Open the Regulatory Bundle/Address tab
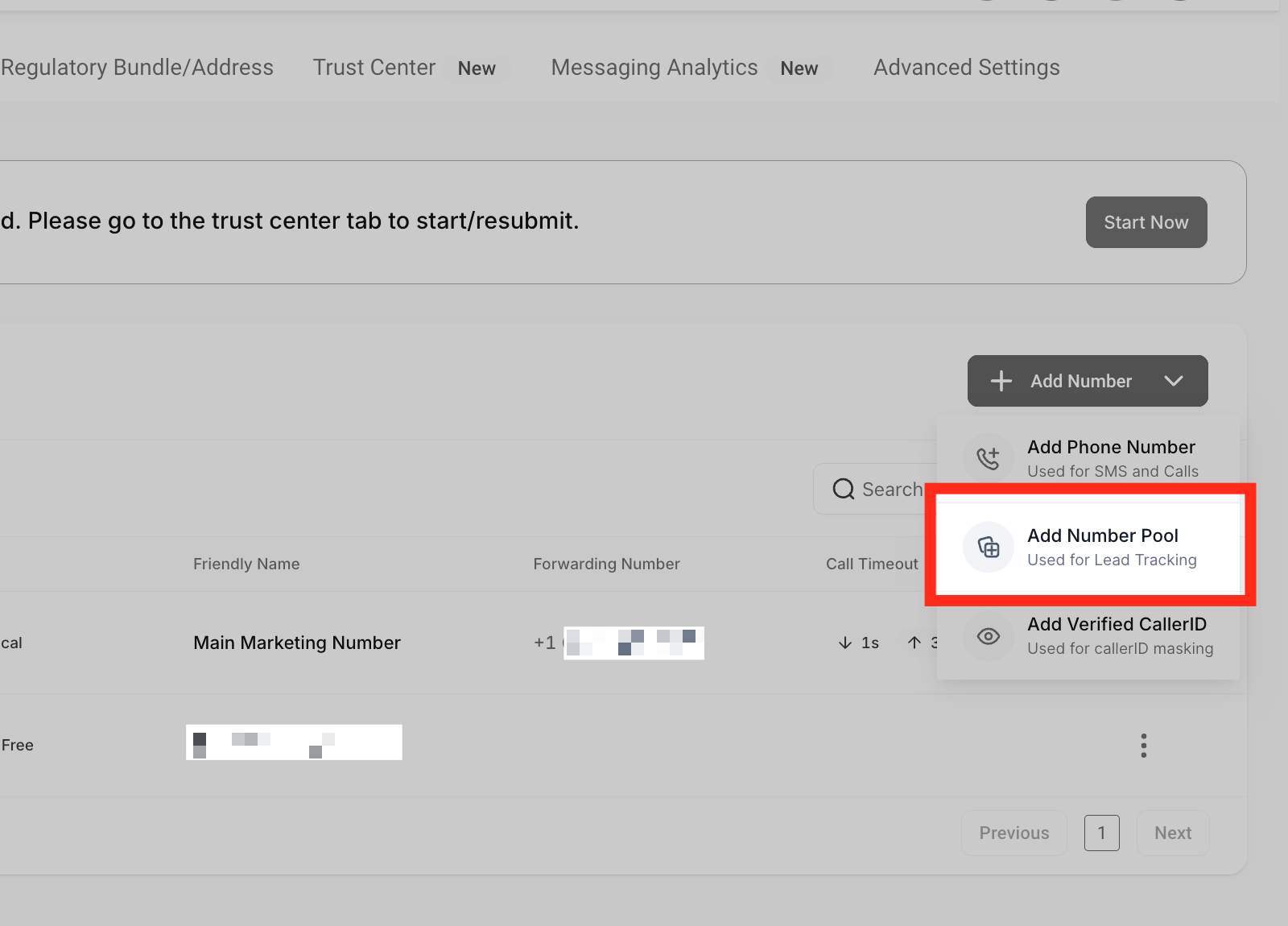Viewport: 1288px width, 926px height. 137,68
